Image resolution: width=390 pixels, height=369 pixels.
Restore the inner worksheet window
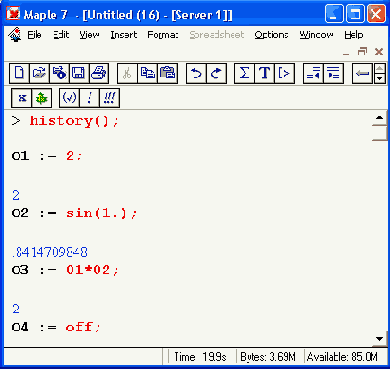362,52
